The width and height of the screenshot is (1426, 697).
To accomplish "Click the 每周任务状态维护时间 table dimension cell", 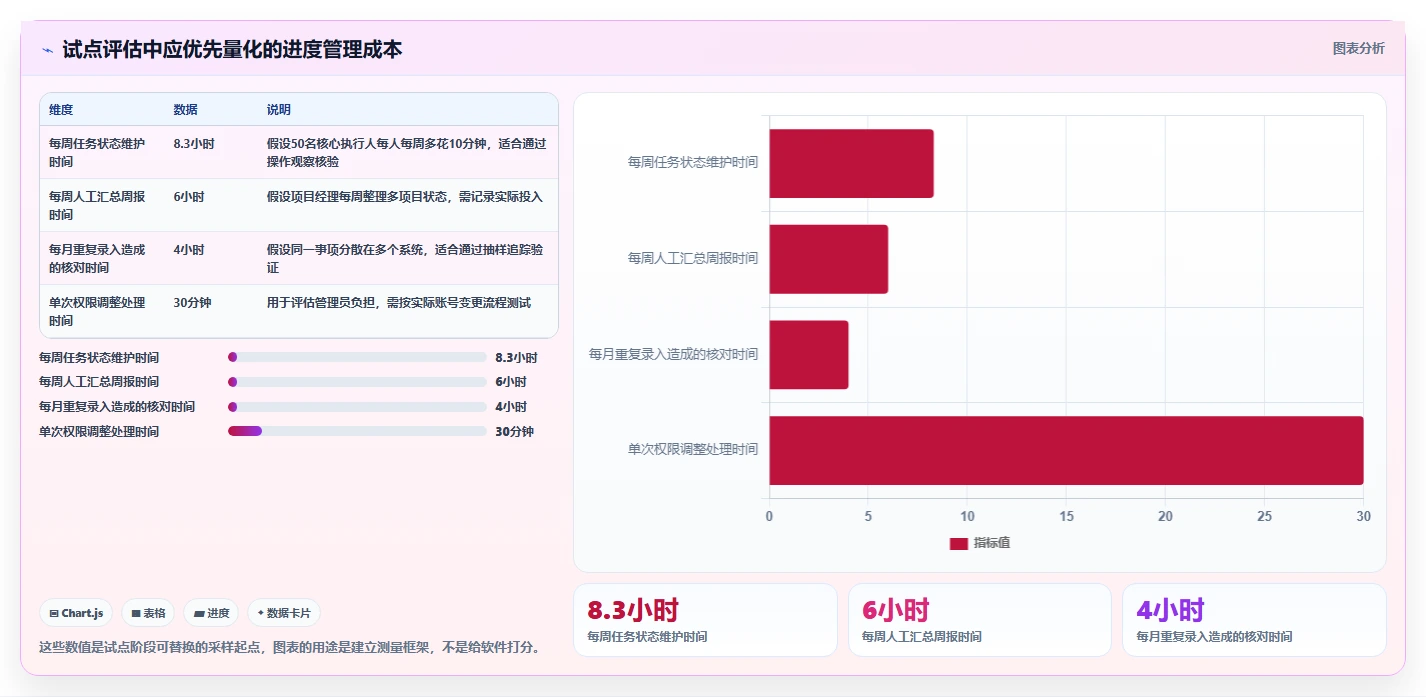I will coord(98,152).
